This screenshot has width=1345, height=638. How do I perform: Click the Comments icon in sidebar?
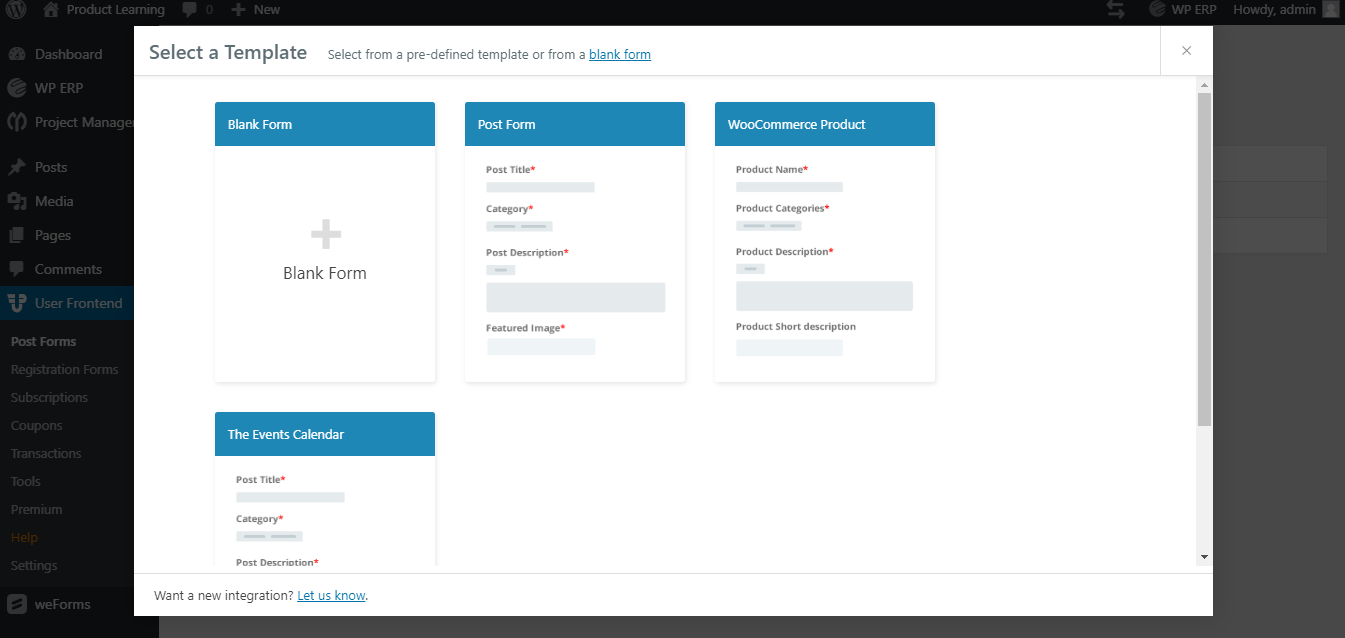click(x=17, y=269)
